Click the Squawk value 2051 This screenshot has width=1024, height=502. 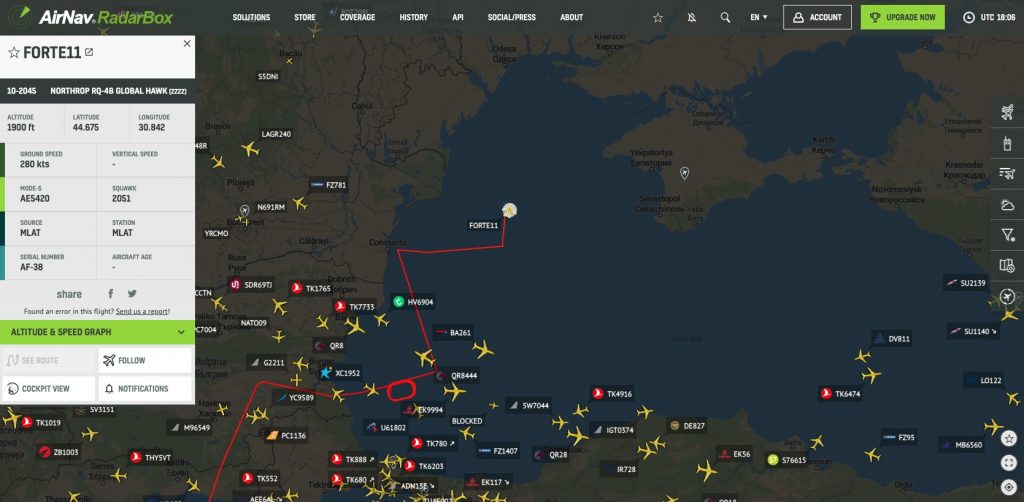pyautogui.click(x=121, y=198)
